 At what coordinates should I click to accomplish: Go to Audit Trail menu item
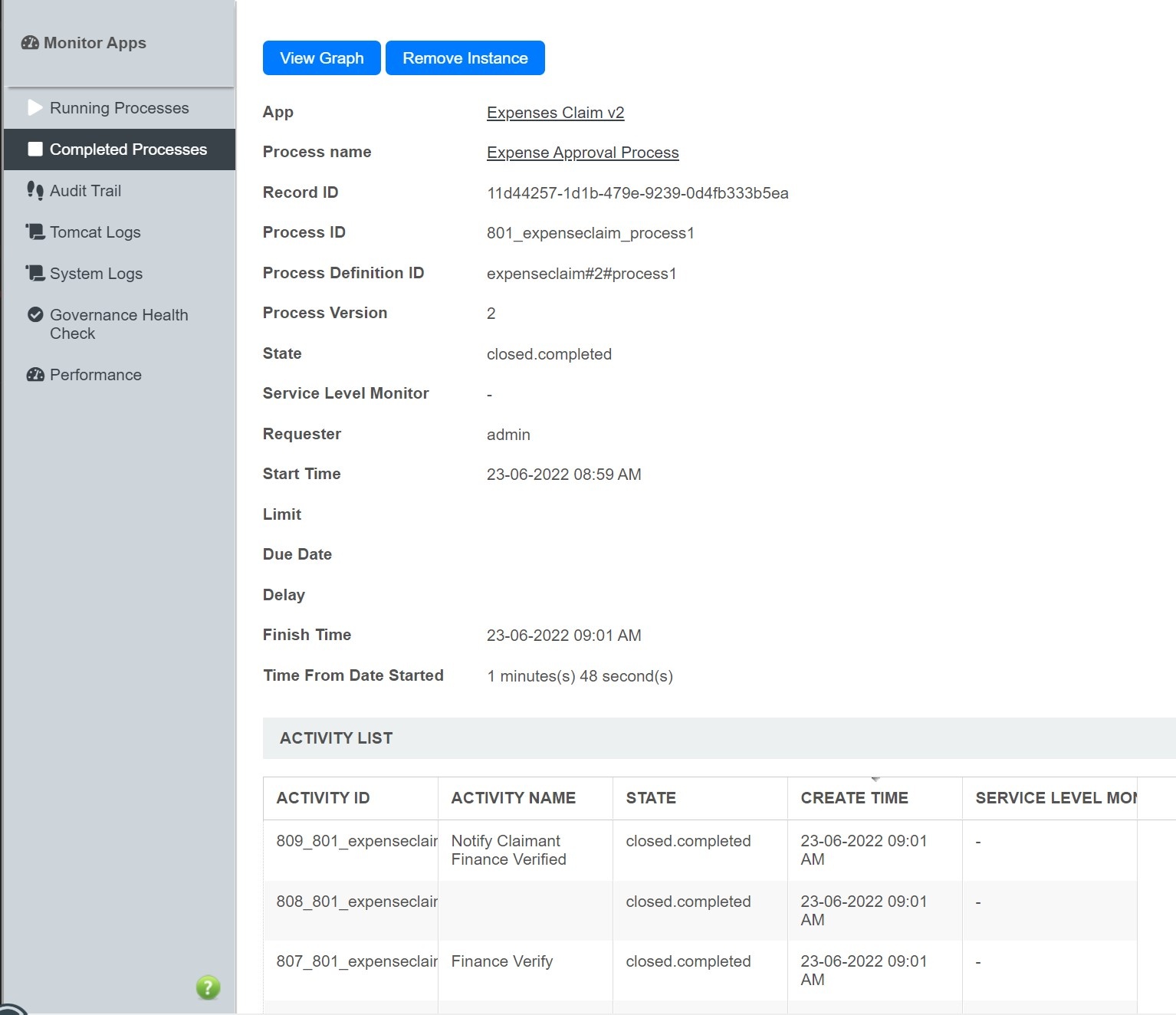(x=85, y=191)
